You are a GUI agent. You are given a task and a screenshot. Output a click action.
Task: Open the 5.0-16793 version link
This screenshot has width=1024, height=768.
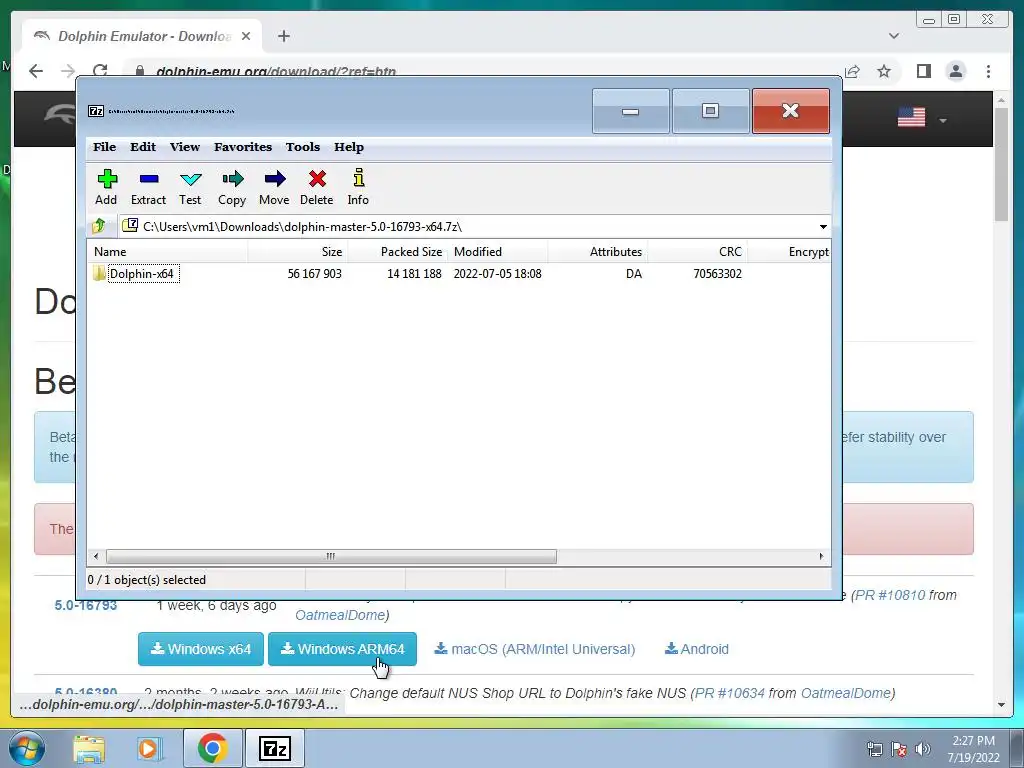coord(86,605)
